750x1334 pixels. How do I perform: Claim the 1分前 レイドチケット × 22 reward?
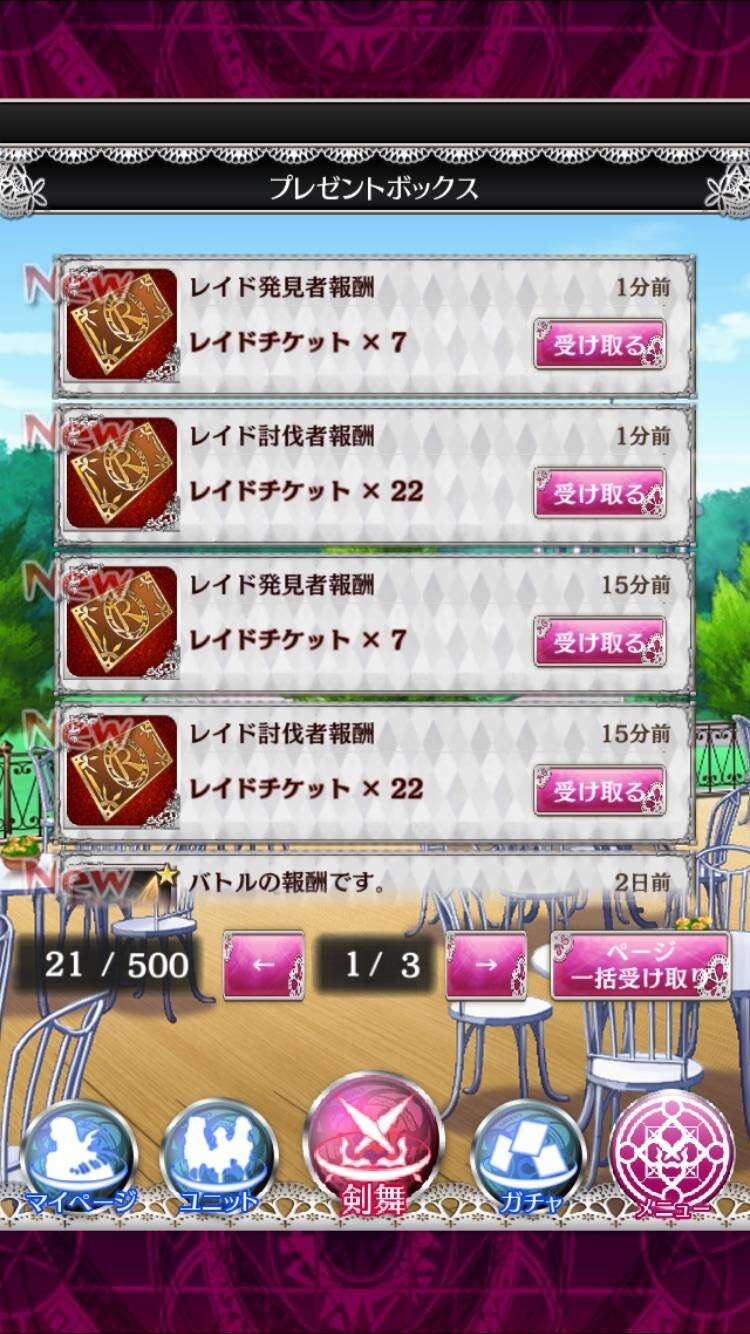(600, 494)
